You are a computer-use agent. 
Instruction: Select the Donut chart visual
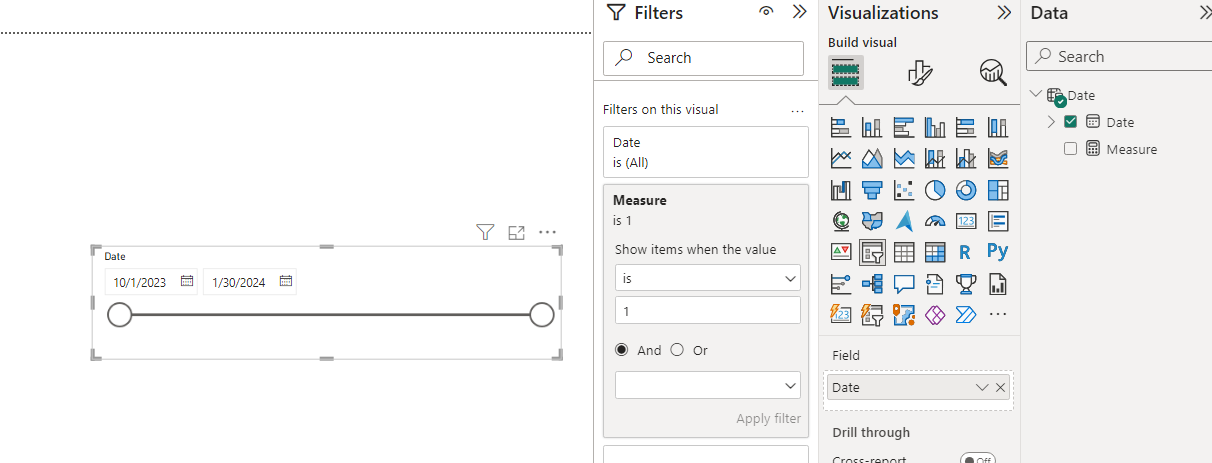pos(966,190)
